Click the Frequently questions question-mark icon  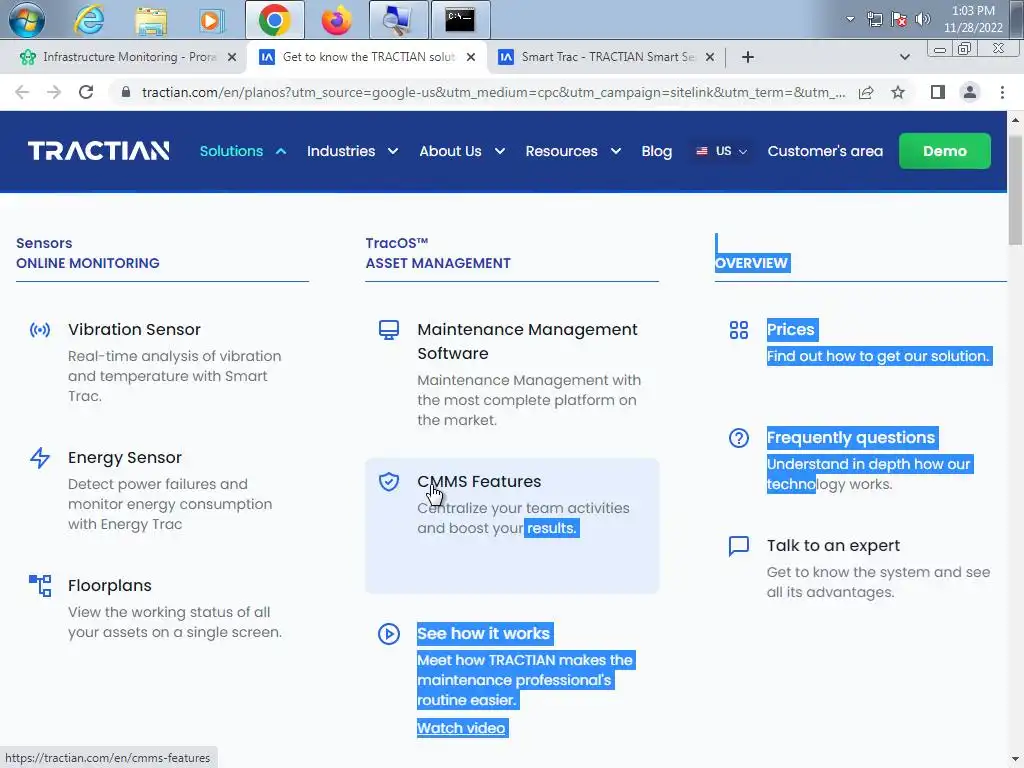pos(739,438)
